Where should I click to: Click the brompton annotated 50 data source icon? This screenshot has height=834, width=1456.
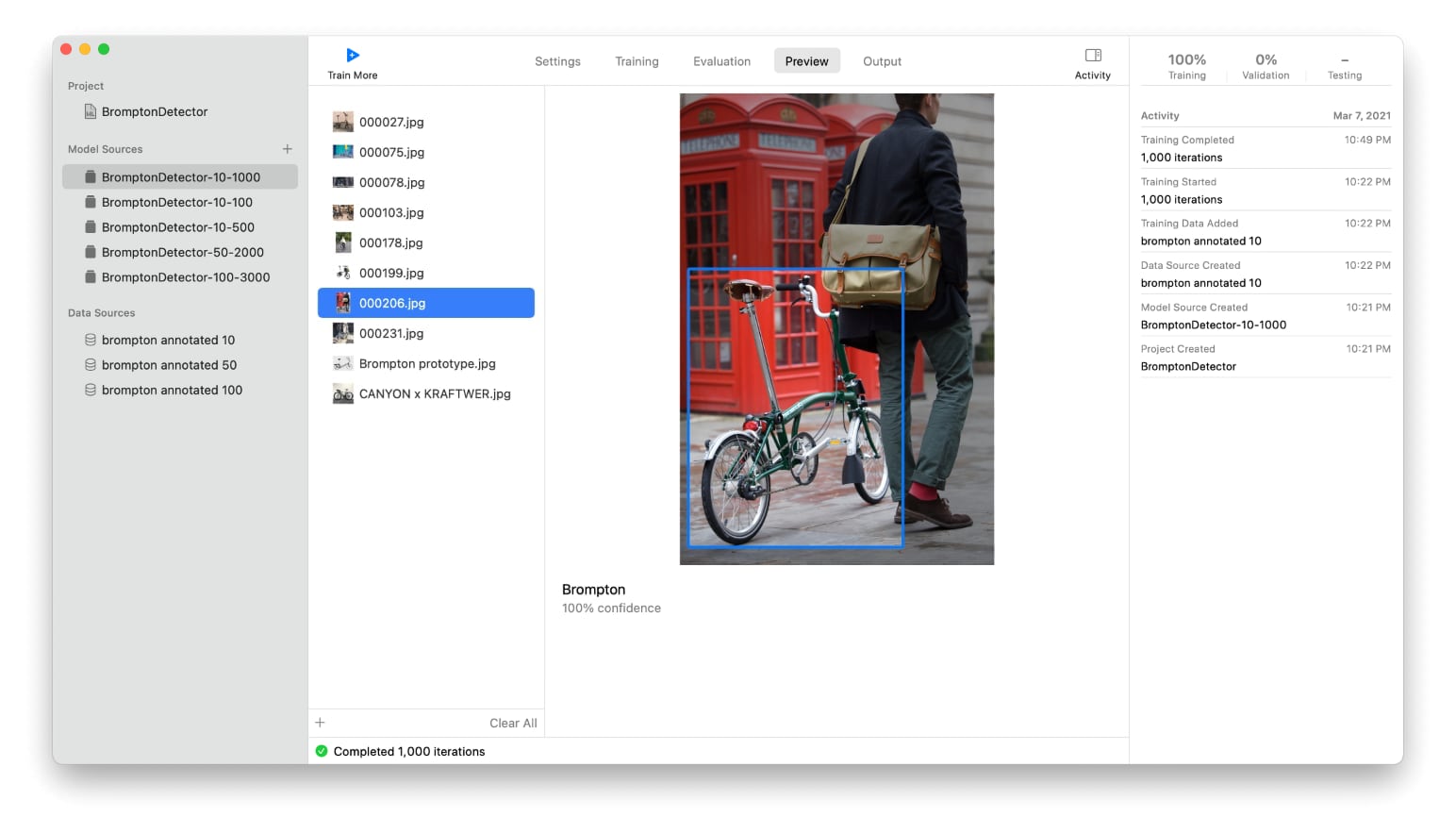[91, 365]
